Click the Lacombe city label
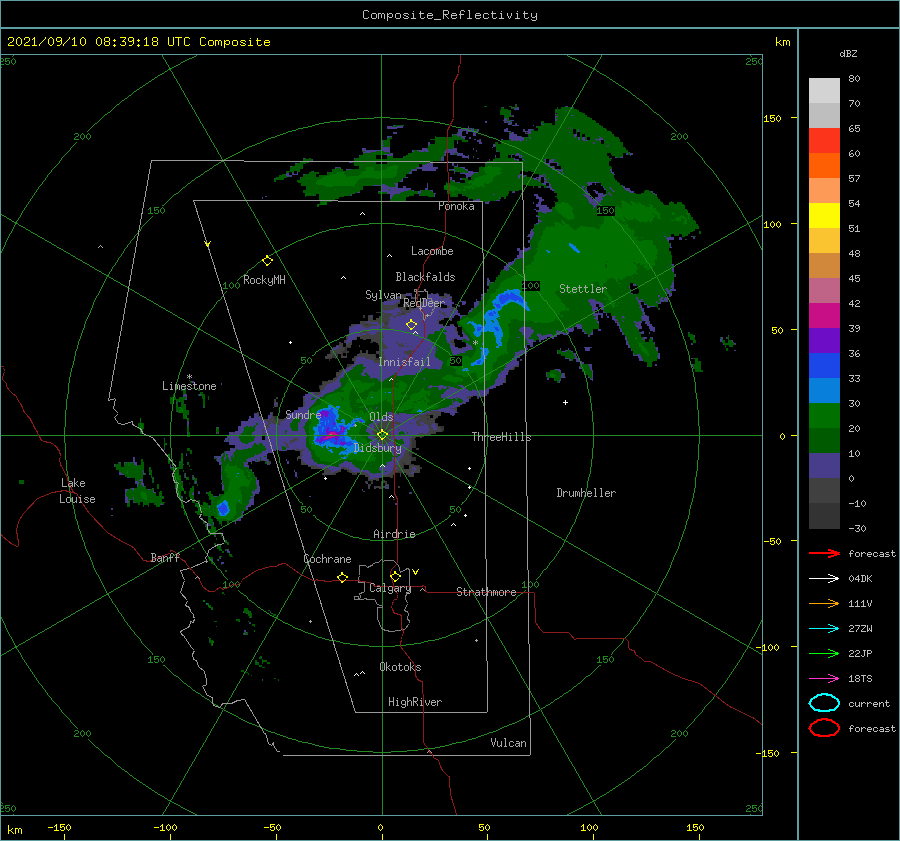 (432, 251)
